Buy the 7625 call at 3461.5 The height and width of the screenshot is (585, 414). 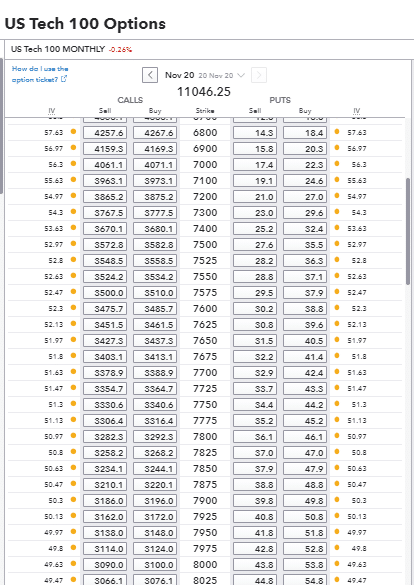[155, 325]
